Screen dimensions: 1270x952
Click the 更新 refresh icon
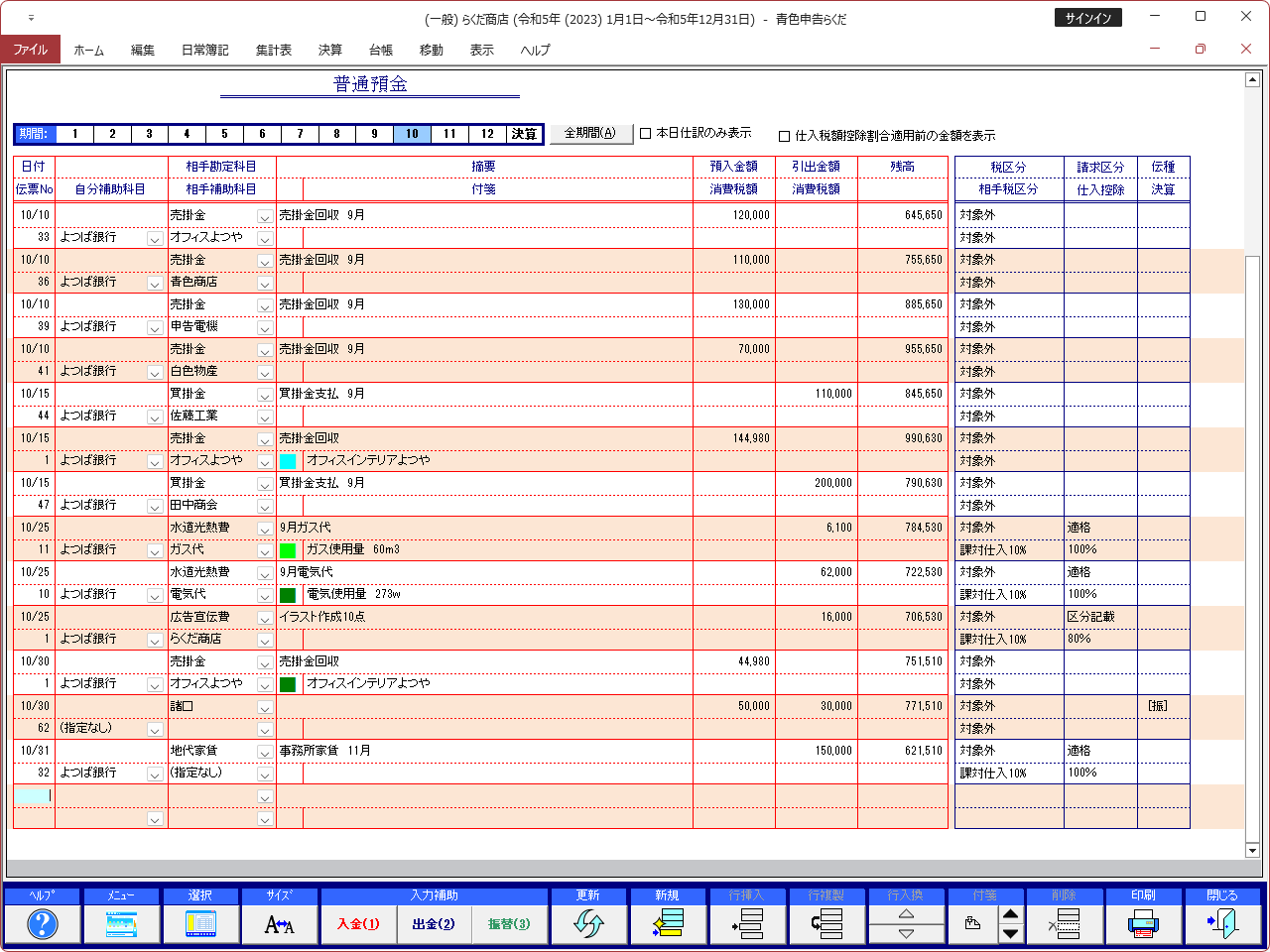(588, 924)
